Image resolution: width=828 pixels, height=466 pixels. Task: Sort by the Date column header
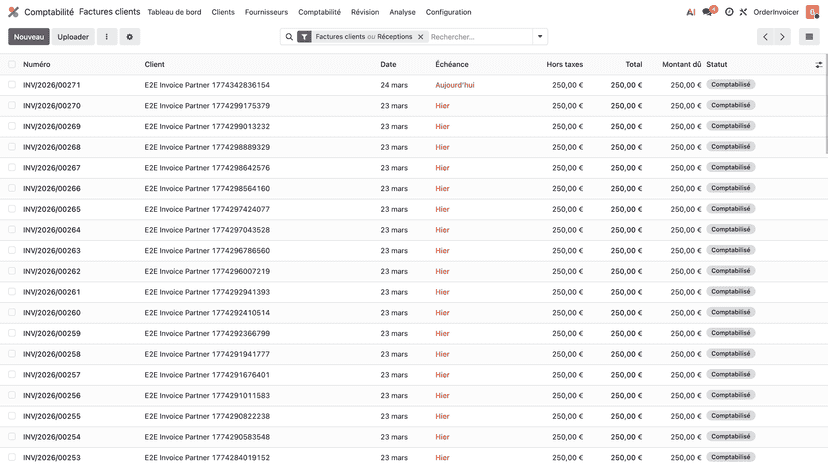(388, 64)
